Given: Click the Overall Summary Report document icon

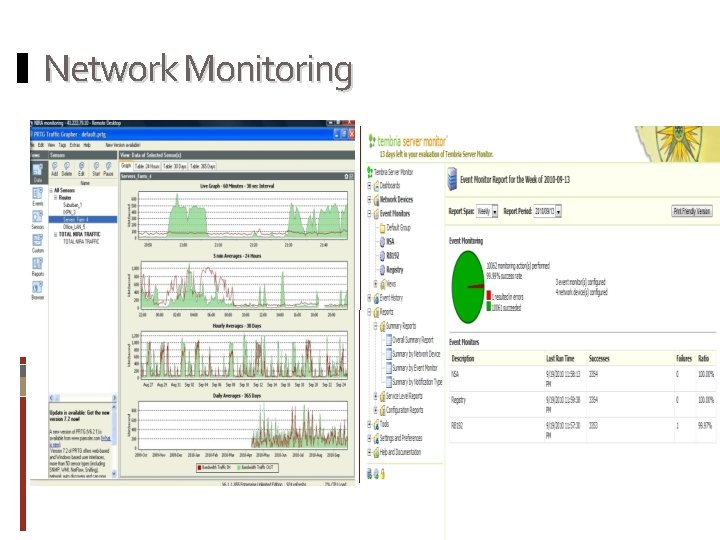Looking at the screenshot, I should pos(389,340).
